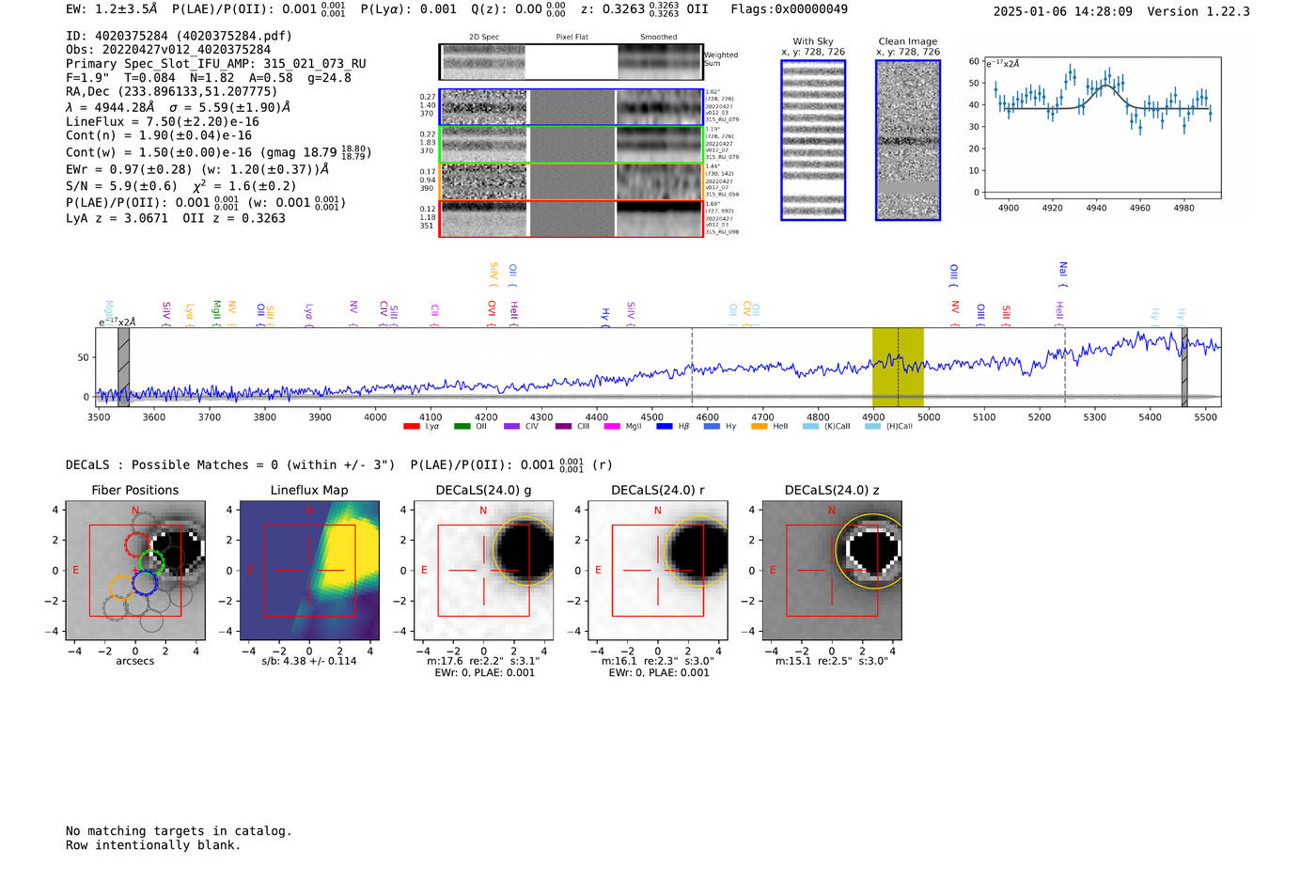This screenshot has height=896, width=1316.
Task: Click the RA,Dec coordinates line
Action: pyautogui.click(x=172, y=91)
